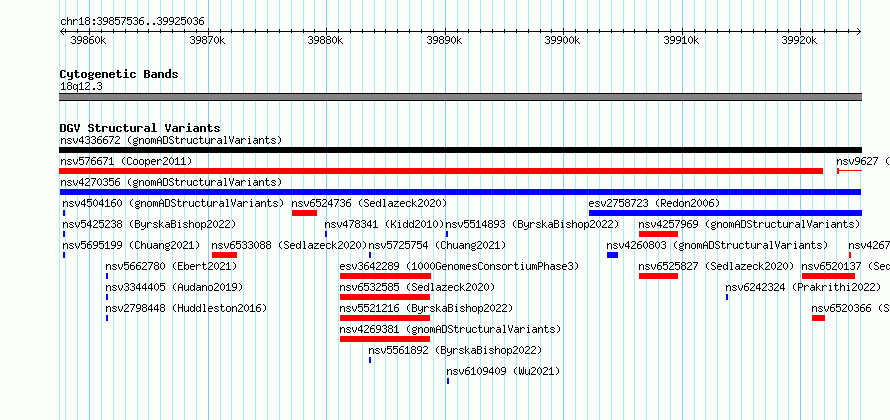The width and height of the screenshot is (890, 420).
Task: Click the 39860k ruler tick label
Action: click(x=89, y=40)
